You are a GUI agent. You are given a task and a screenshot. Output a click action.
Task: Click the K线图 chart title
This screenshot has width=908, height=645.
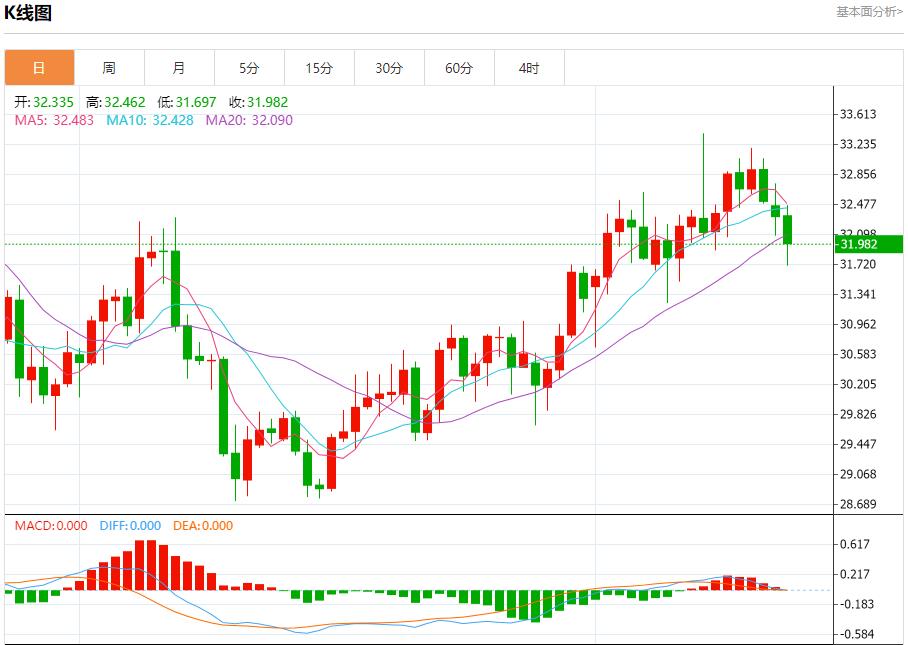(x=28, y=13)
